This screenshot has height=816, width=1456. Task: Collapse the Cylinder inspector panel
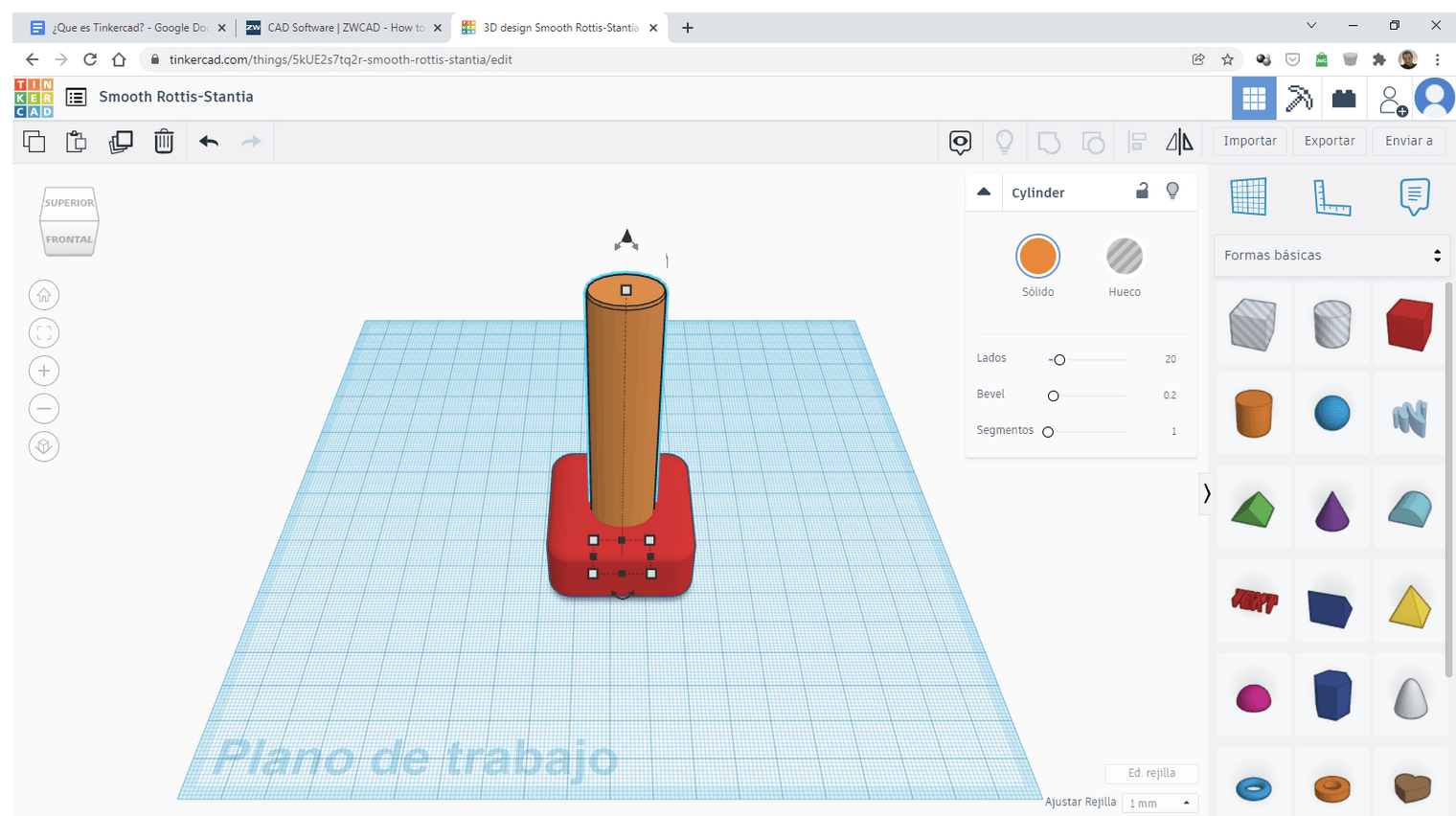coord(984,192)
